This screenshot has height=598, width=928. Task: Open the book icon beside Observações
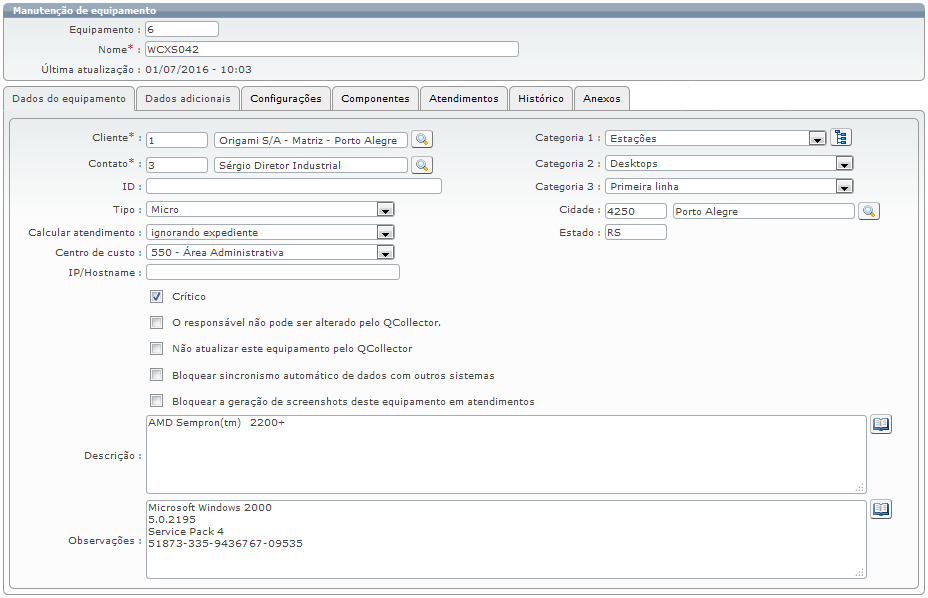point(880,509)
